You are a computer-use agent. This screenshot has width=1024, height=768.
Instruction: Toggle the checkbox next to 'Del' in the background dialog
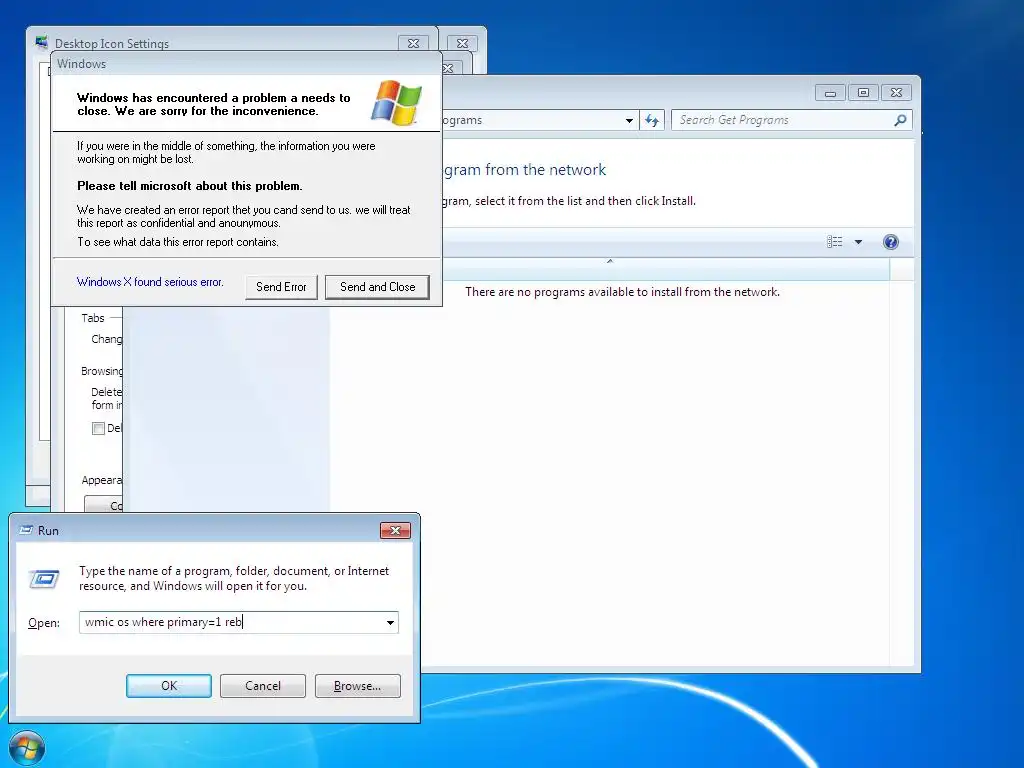[x=99, y=428]
